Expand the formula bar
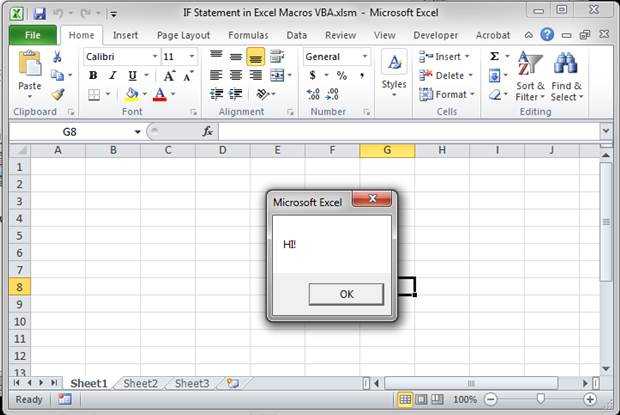This screenshot has width=620, height=415. point(606,131)
